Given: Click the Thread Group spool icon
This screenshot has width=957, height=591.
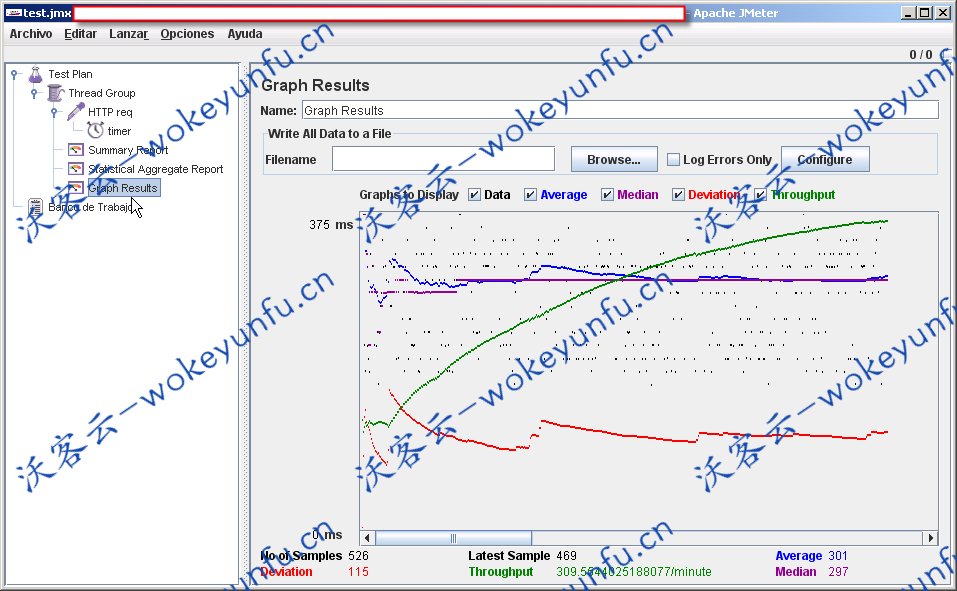Looking at the screenshot, I should pyautogui.click(x=56, y=93).
